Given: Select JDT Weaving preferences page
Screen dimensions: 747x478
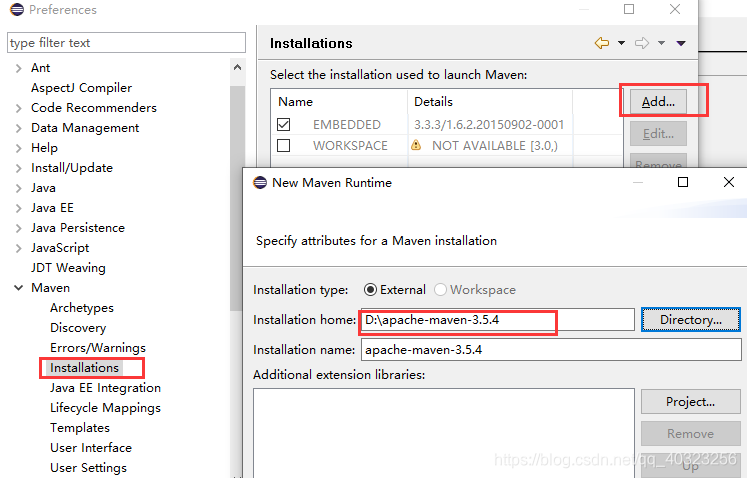Looking at the screenshot, I should (68, 268).
